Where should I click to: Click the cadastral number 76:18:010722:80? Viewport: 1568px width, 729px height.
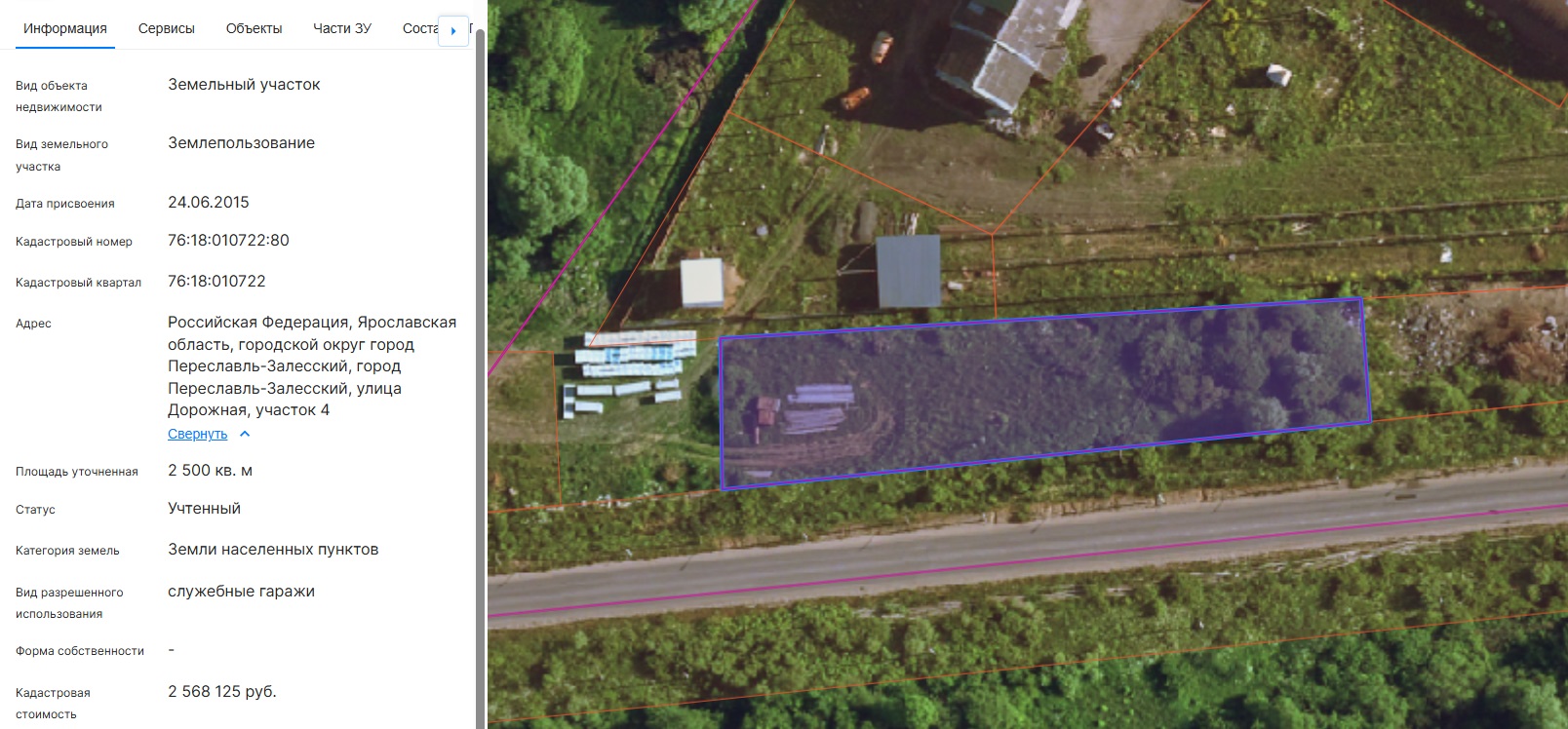pos(228,240)
